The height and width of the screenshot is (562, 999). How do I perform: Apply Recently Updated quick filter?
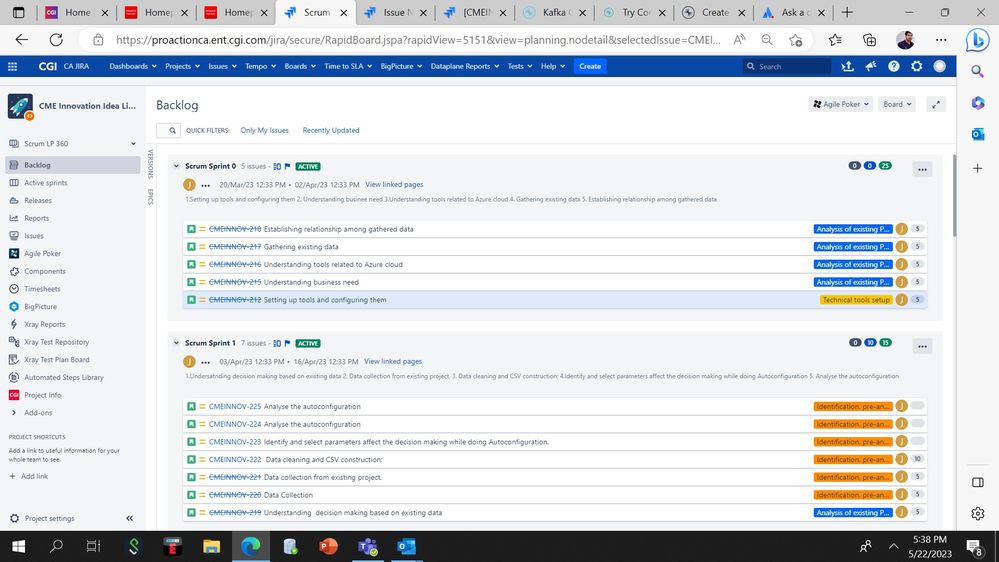click(331, 130)
